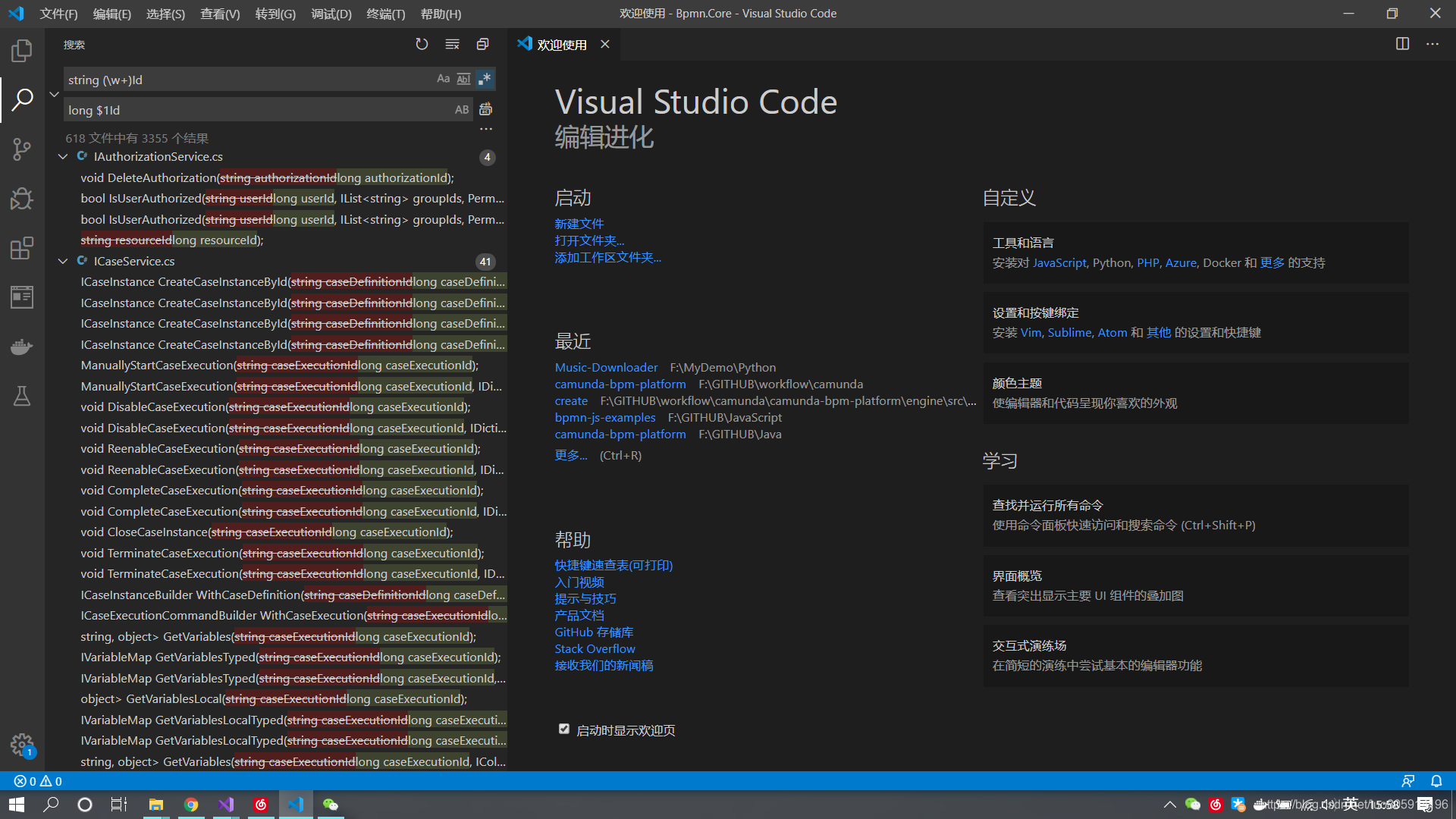Click into the replace input field

tap(258, 110)
